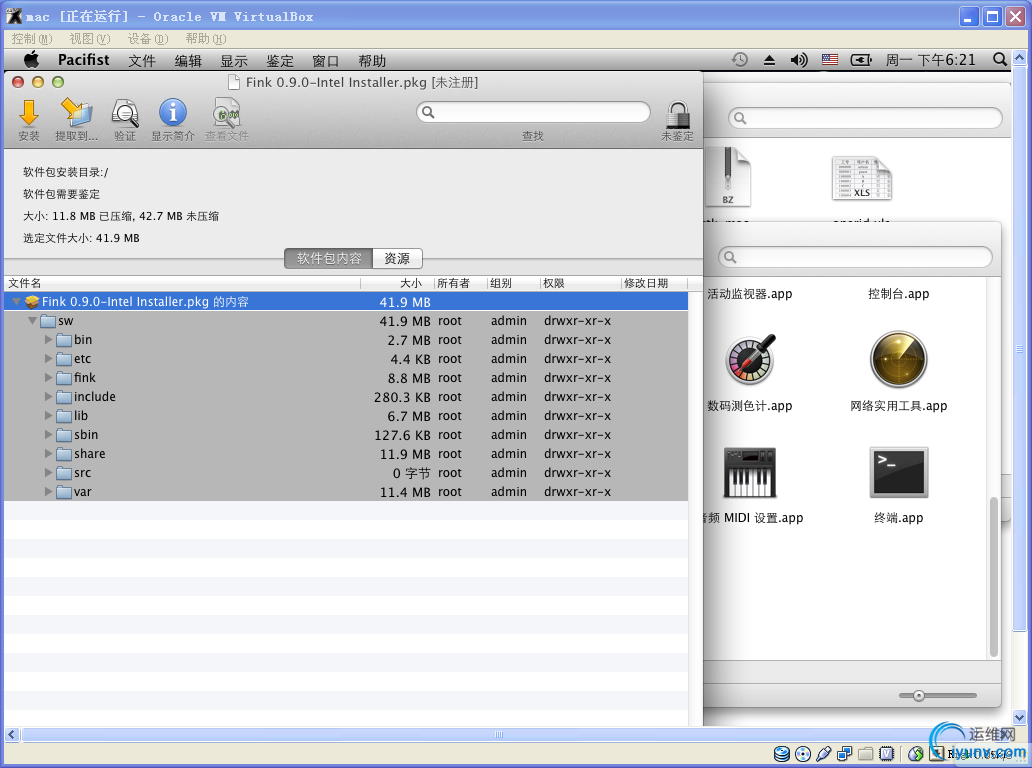Open the 鉴定 menu

(x=280, y=61)
